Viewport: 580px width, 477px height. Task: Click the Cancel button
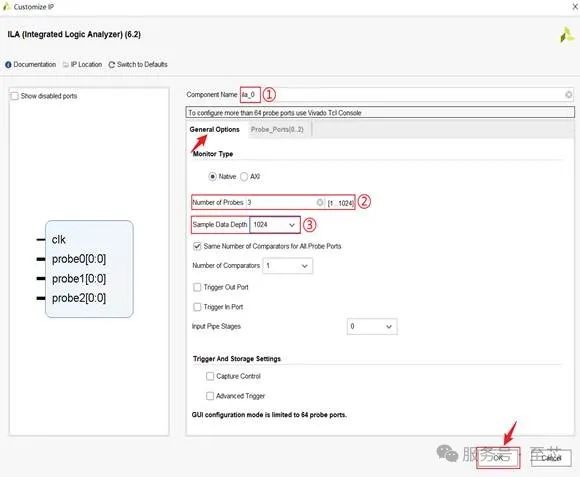(551, 458)
